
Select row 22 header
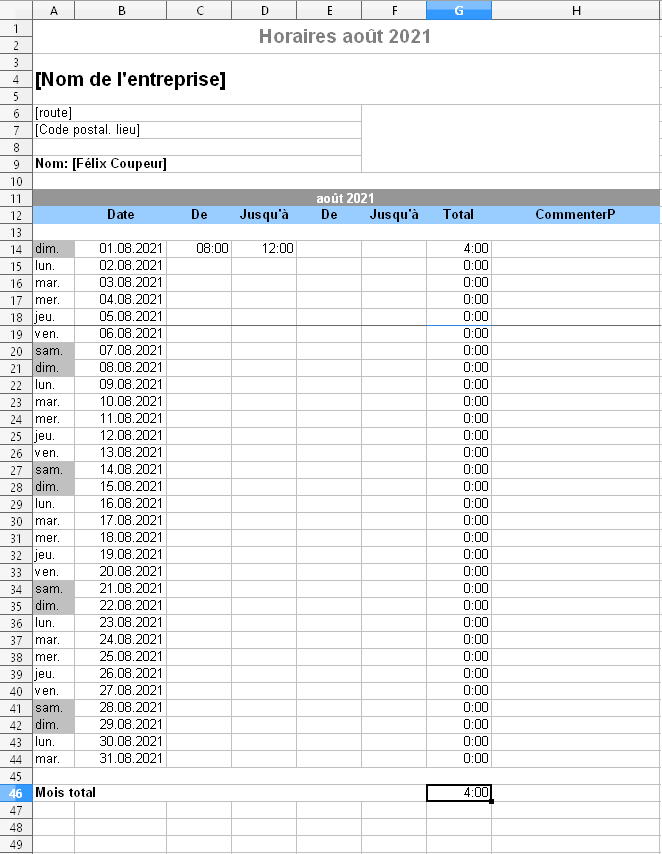16,385
